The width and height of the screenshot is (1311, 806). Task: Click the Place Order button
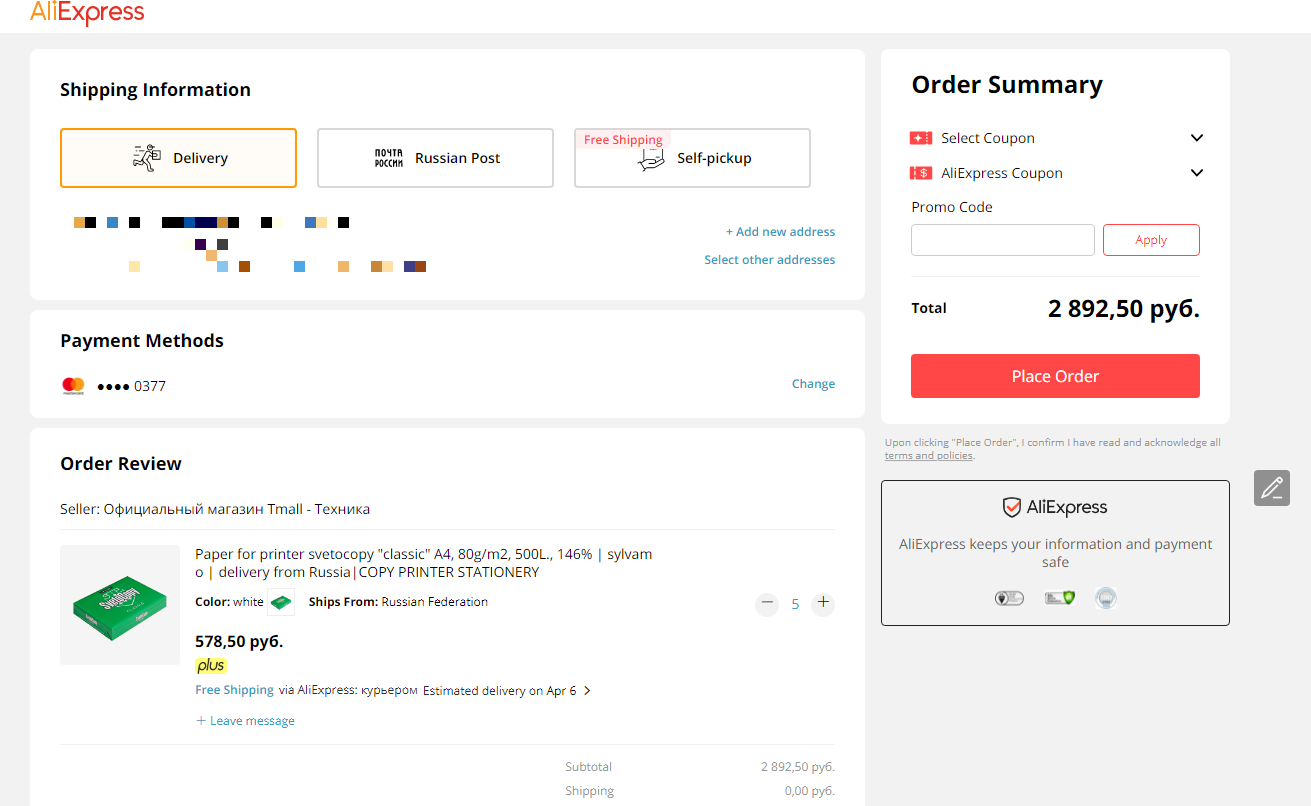pos(1055,376)
